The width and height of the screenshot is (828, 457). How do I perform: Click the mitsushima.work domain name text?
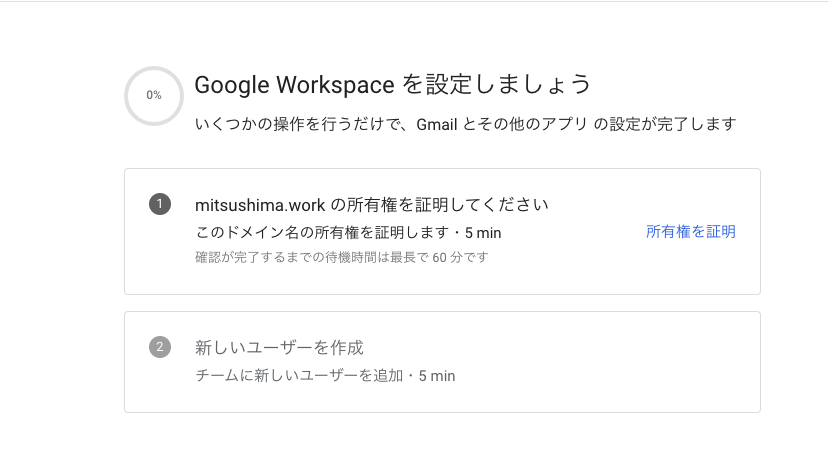pyautogui.click(x=260, y=204)
